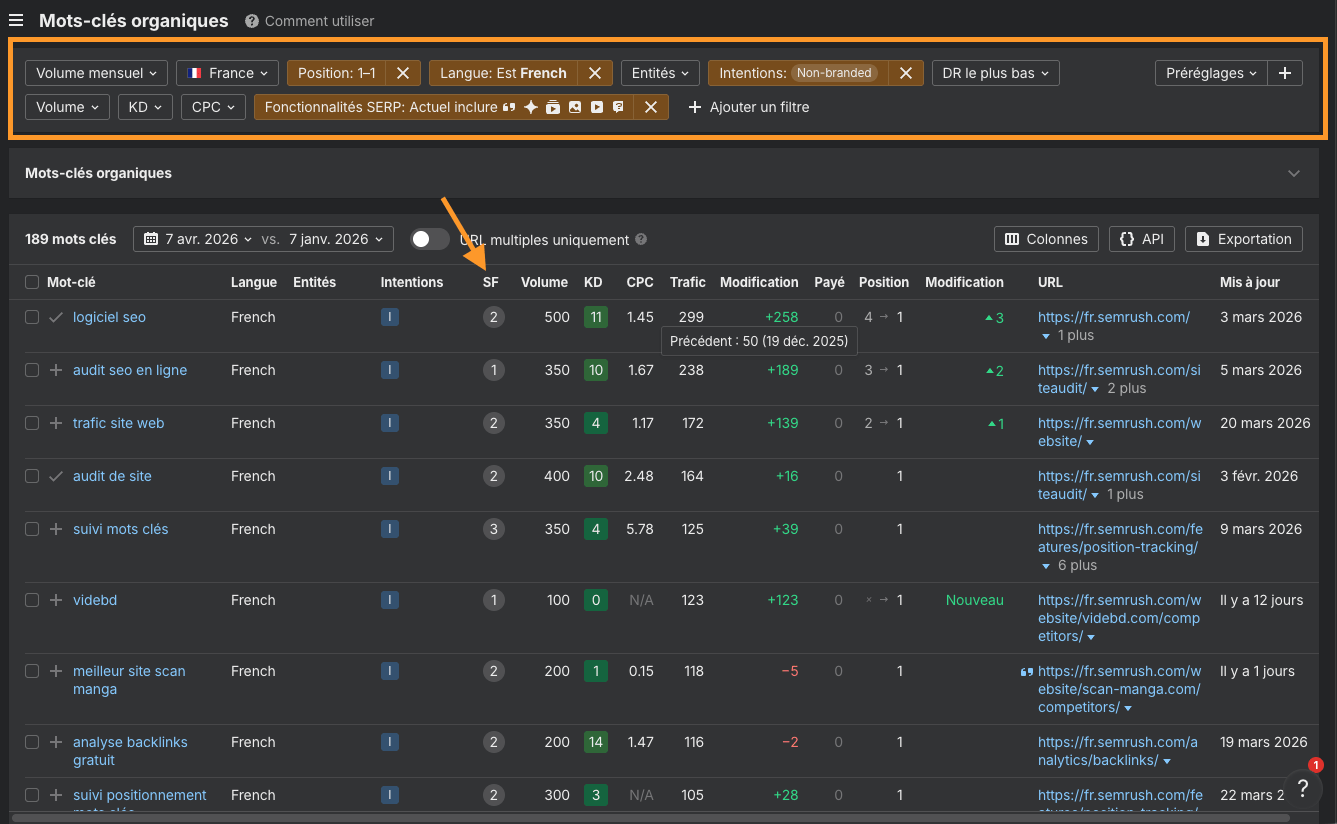Image resolution: width=1337 pixels, height=824 pixels.
Task: Open the DR le plus bas filter
Action: [x=995, y=72]
